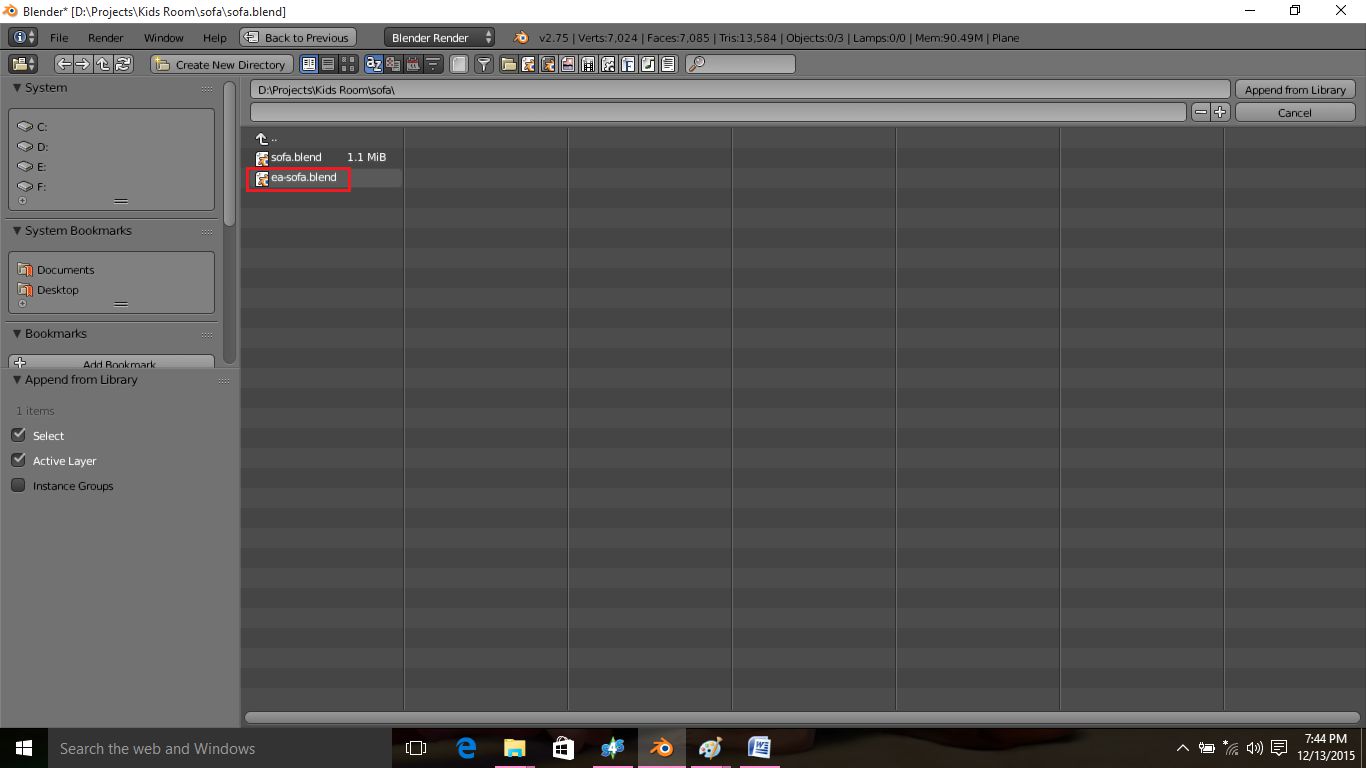
Task: Collapse the System panel
Action: pos(17,88)
